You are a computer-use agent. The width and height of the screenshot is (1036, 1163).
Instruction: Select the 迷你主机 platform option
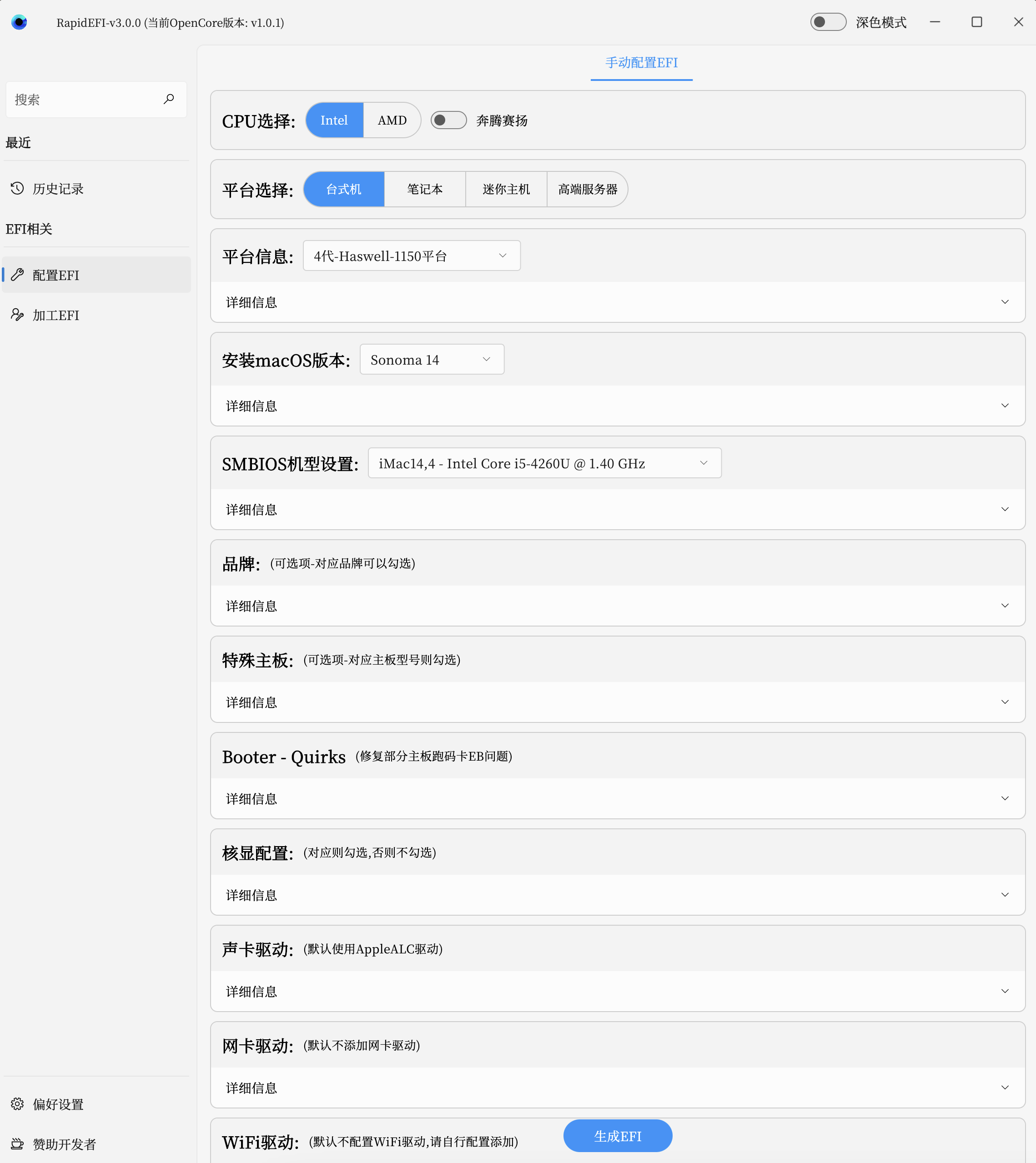click(x=506, y=189)
